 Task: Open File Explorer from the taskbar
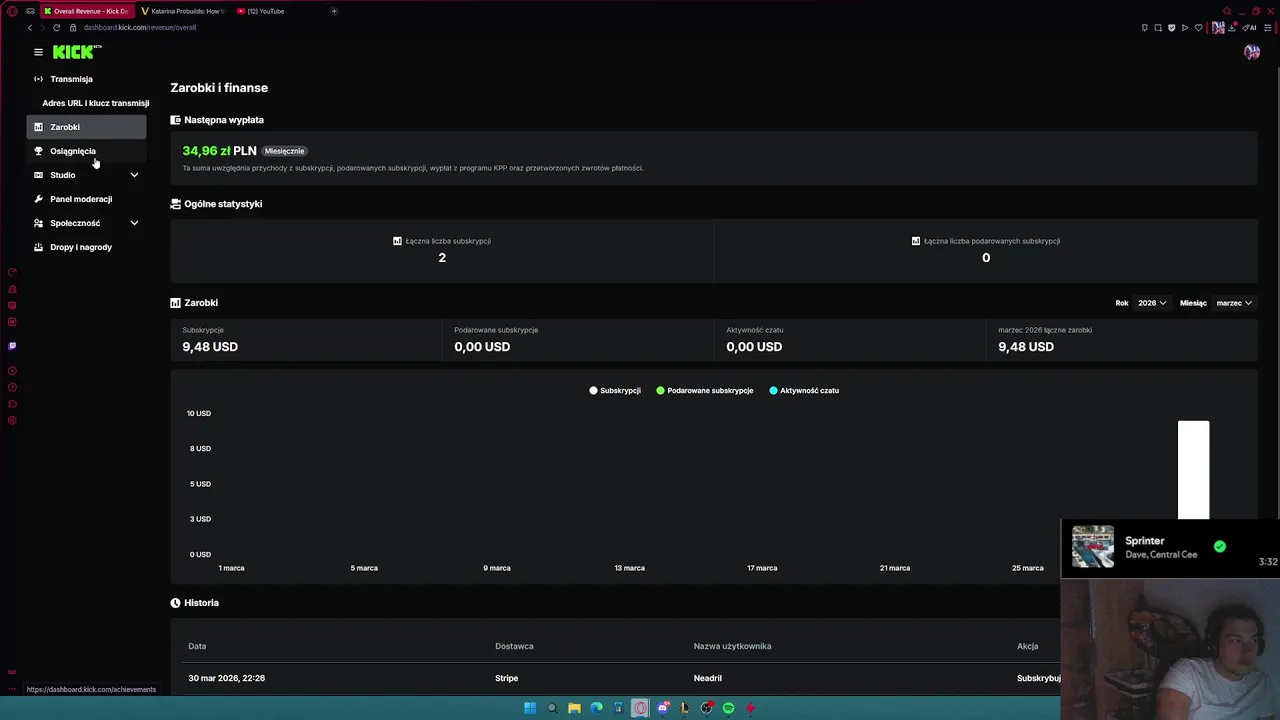[574, 708]
